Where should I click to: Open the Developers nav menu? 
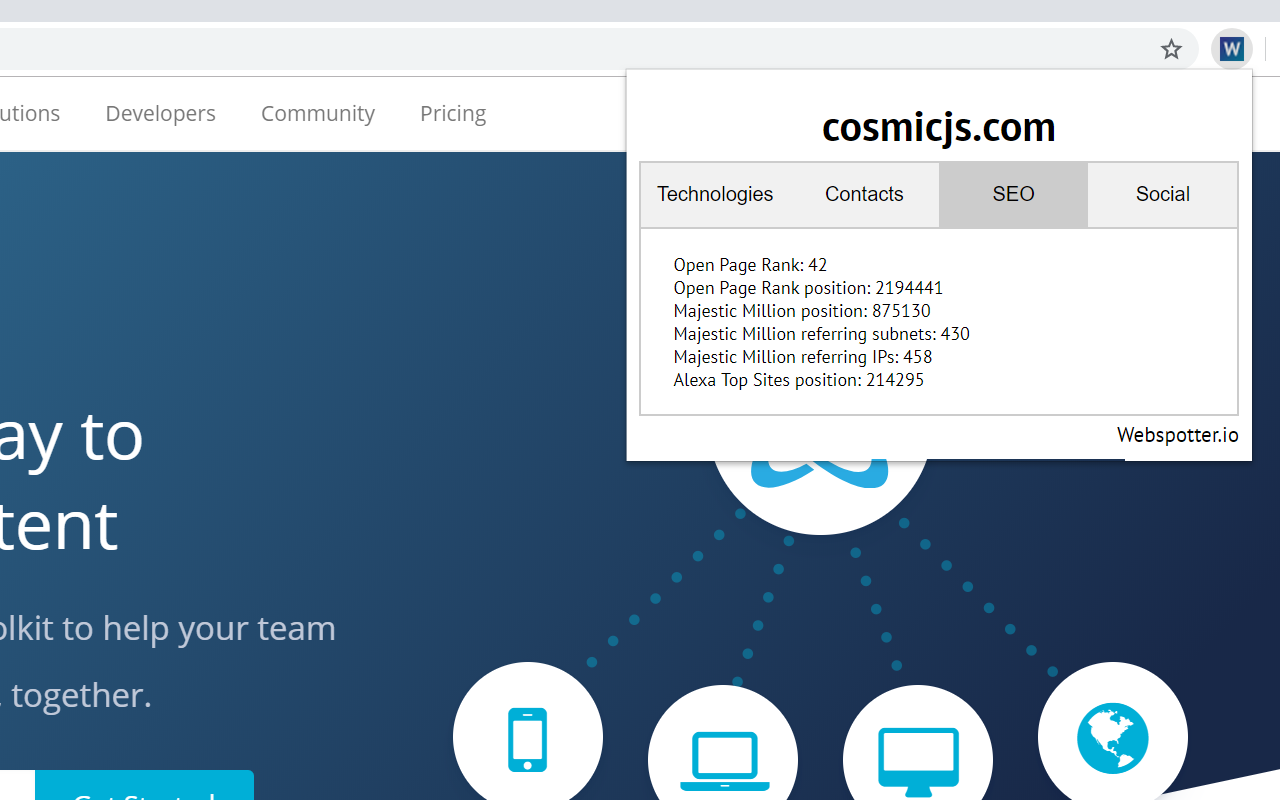[x=161, y=114]
